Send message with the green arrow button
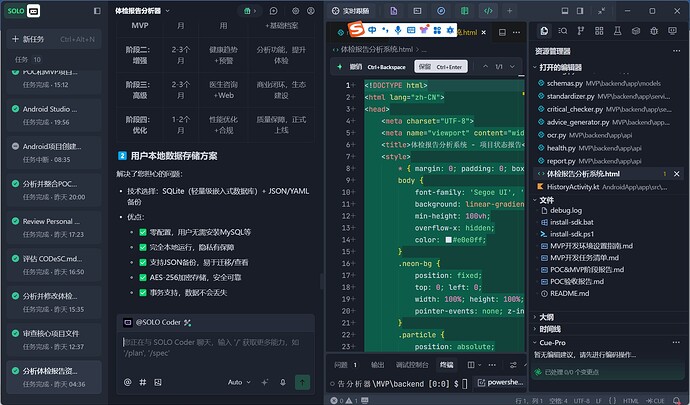Viewport: 690px width, 405px height. [x=302, y=383]
